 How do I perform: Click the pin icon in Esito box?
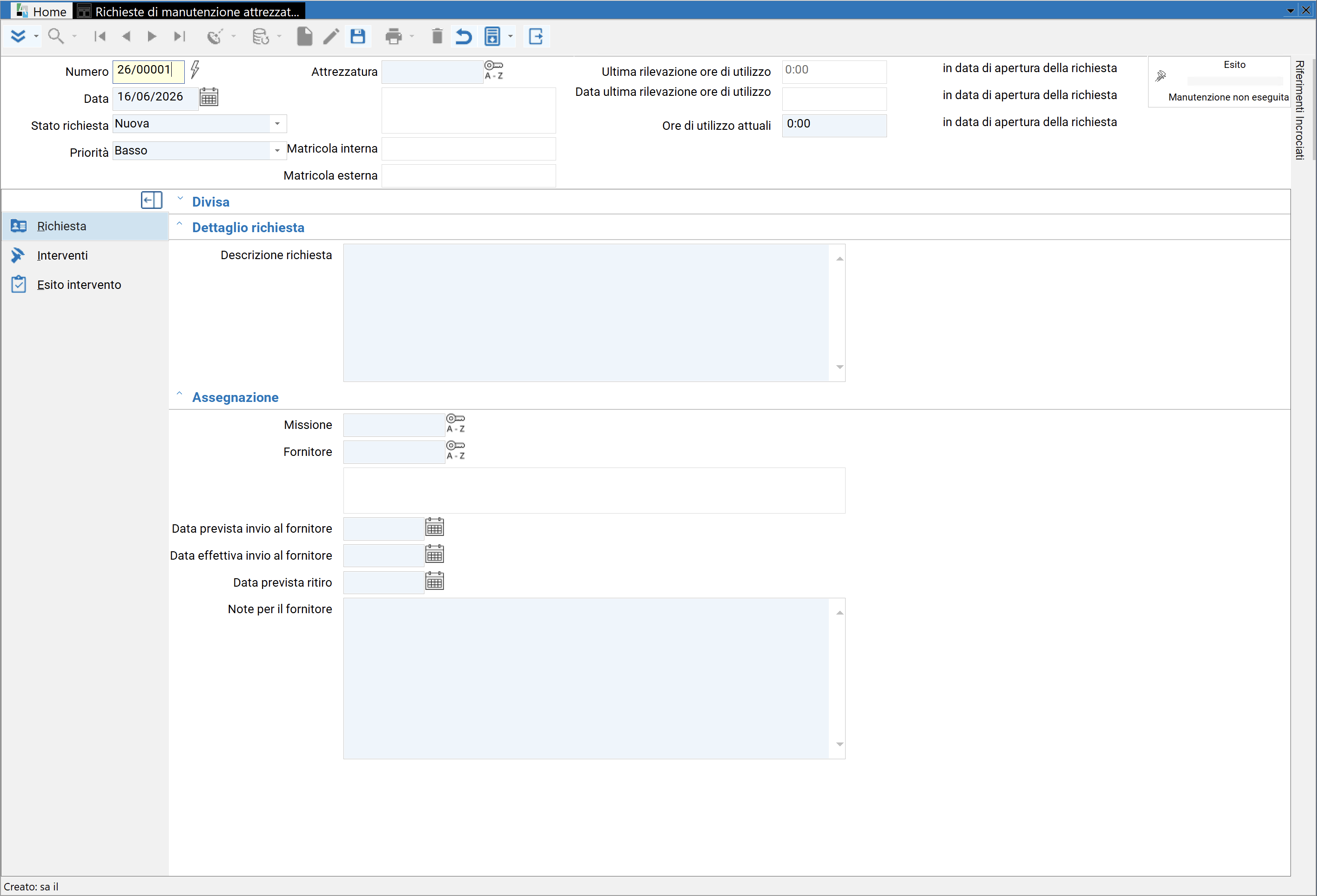coord(1161,76)
